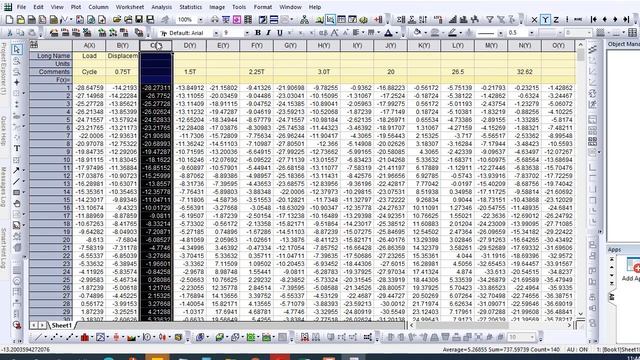
Task: Save project floppy disk icon
Action: coord(139,20)
